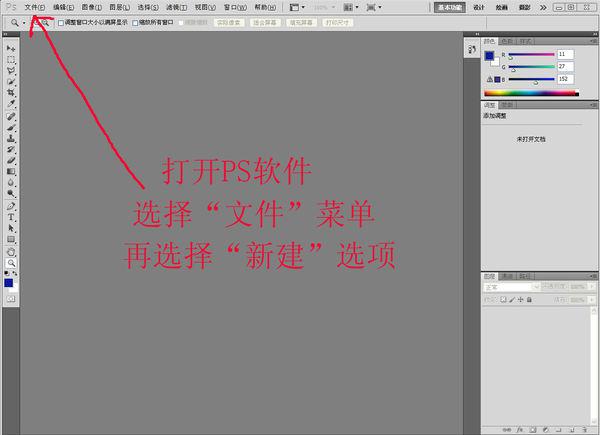Screen dimensions: 600x435
Task: Click the R value input field
Action: coord(566,53)
